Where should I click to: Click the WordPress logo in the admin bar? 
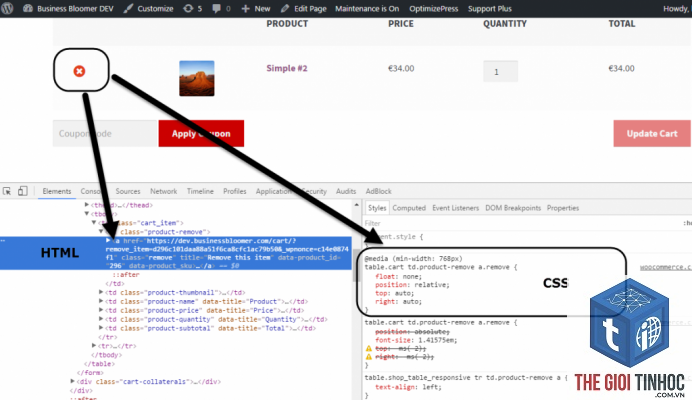[7, 8]
